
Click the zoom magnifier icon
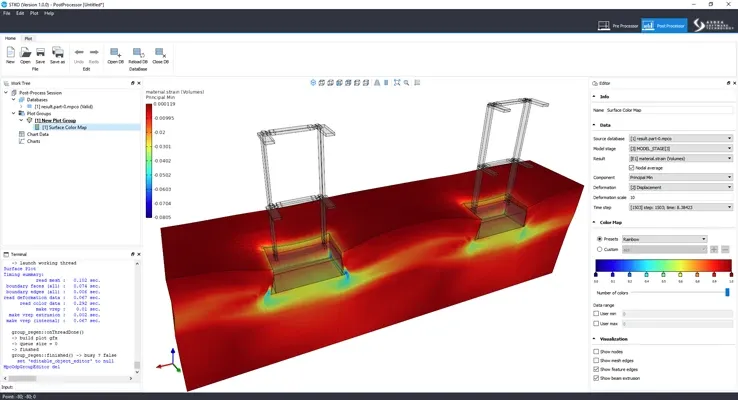(406, 83)
